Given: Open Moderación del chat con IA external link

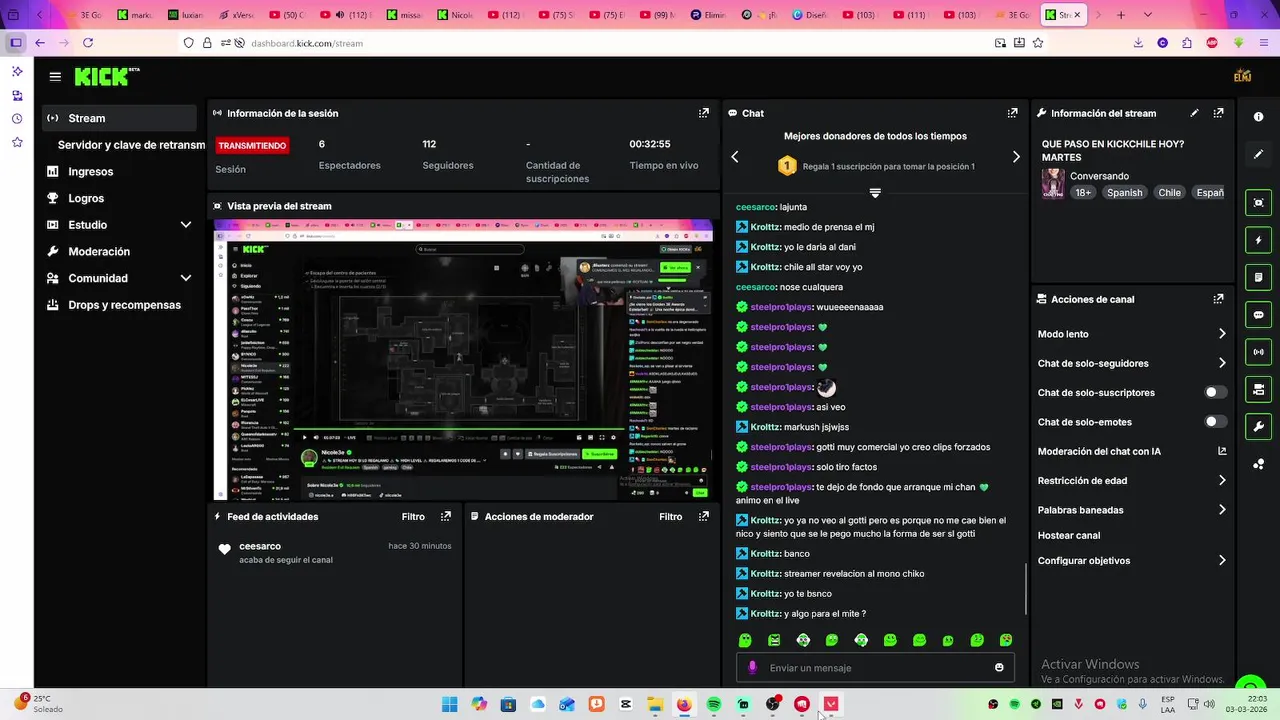Looking at the screenshot, I should (x=1222, y=451).
